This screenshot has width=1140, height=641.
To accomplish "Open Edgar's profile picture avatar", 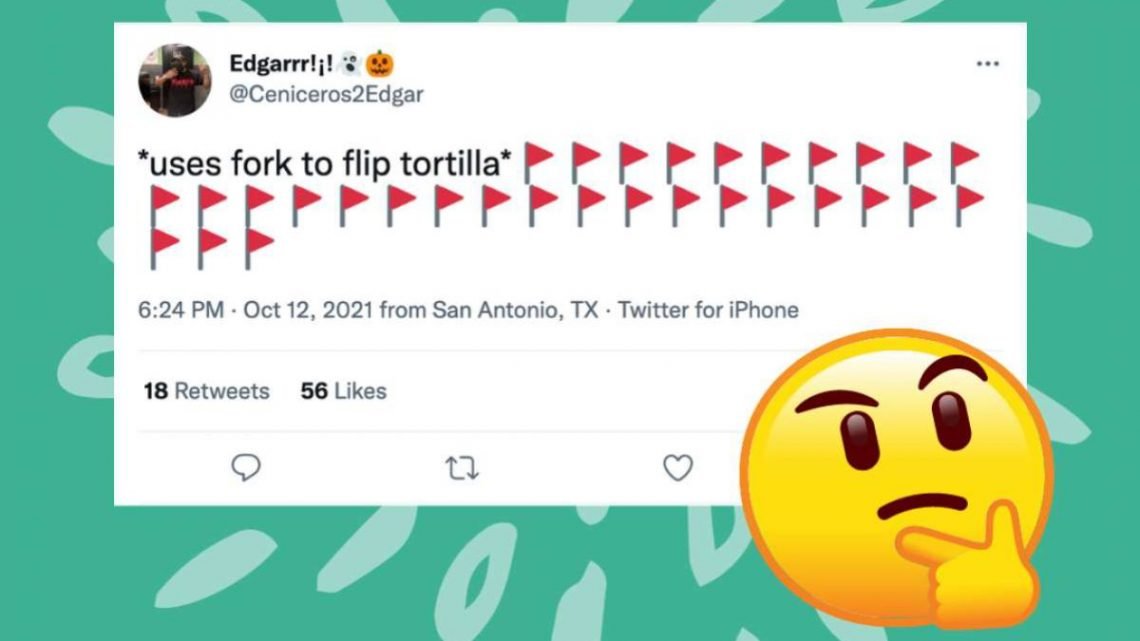I will coord(175,80).
